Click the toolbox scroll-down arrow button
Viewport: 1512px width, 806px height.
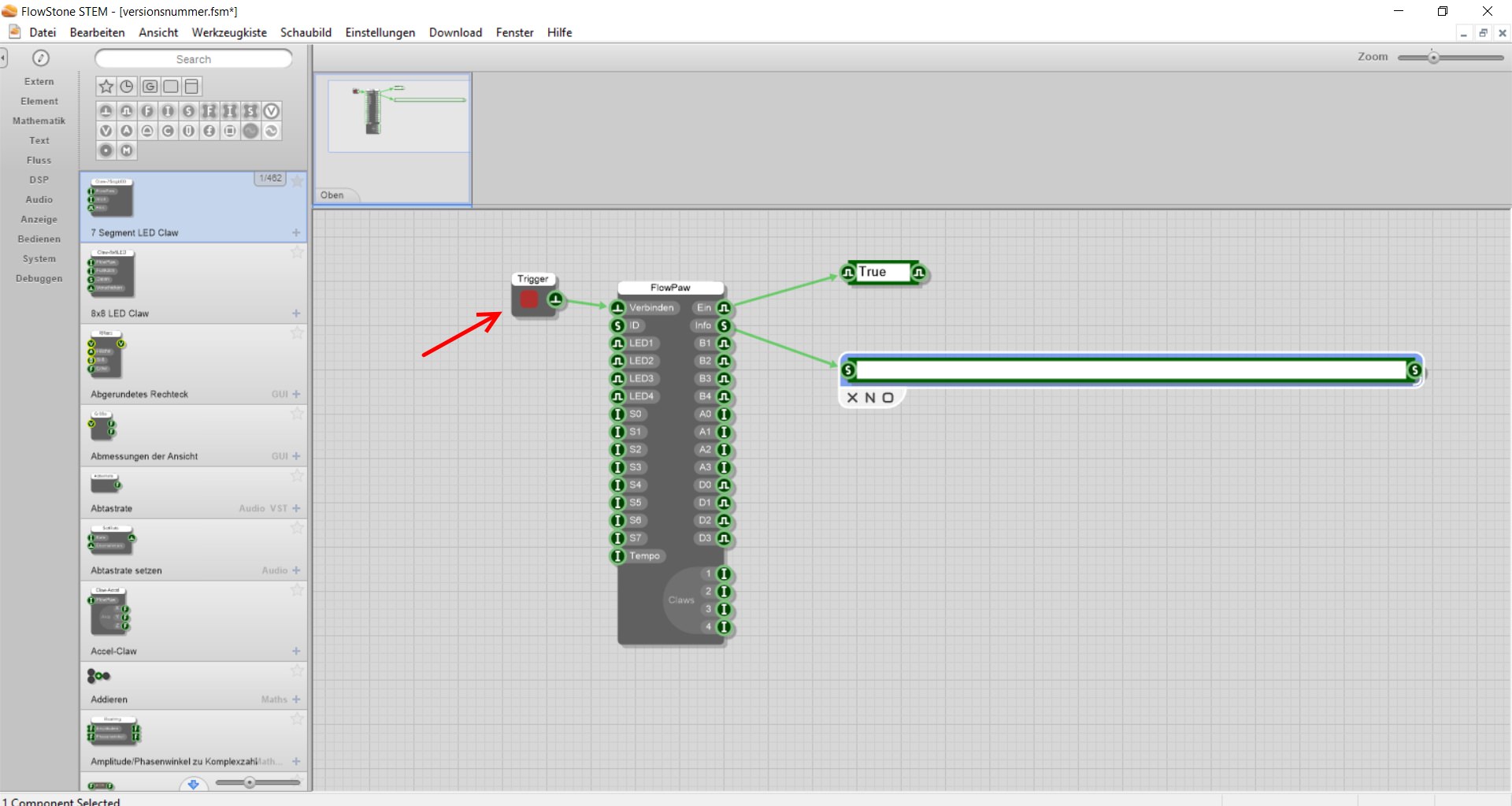click(x=193, y=785)
